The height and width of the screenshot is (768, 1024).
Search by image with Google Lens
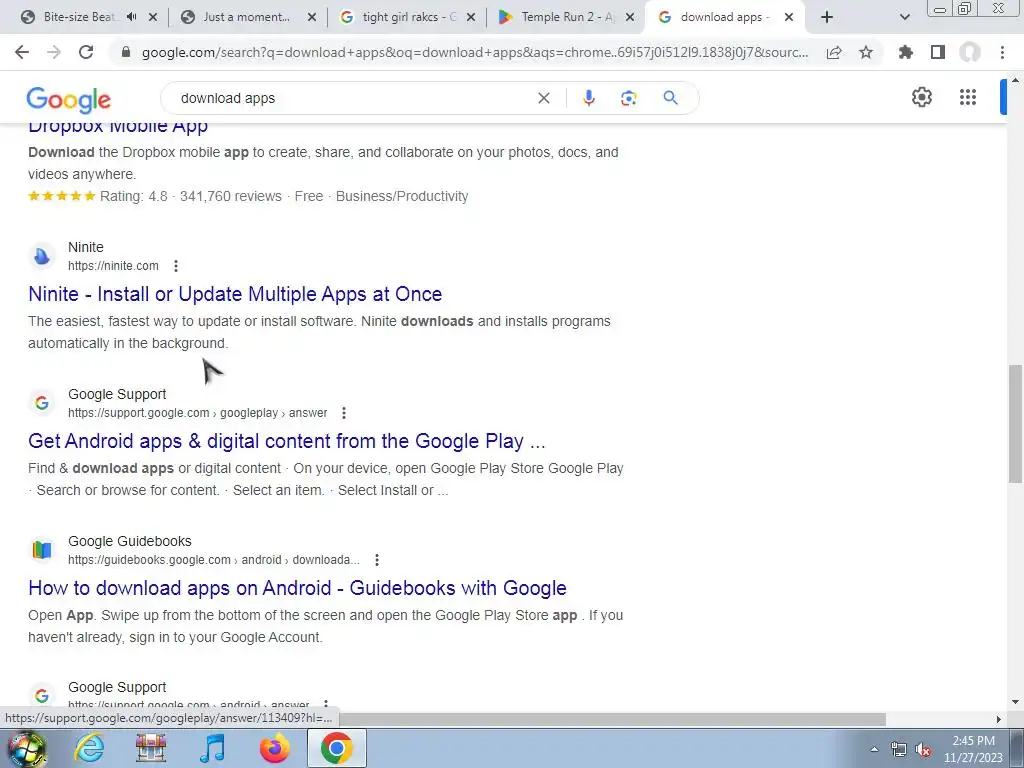coord(628,98)
